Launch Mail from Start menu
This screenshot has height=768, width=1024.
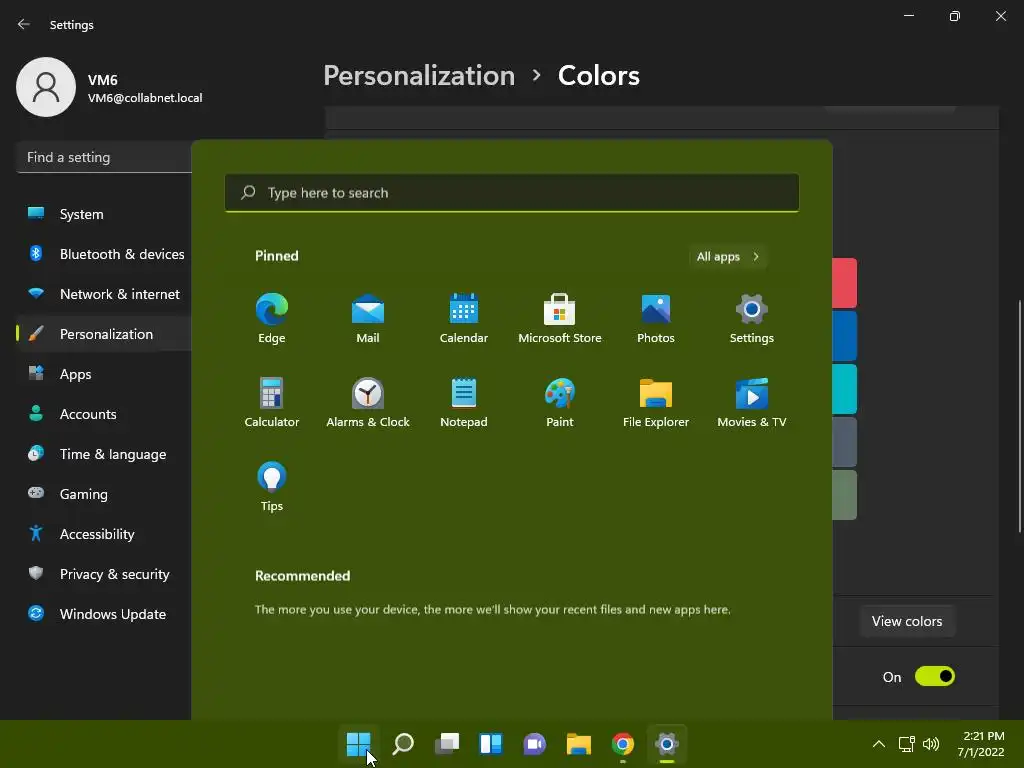(x=368, y=319)
